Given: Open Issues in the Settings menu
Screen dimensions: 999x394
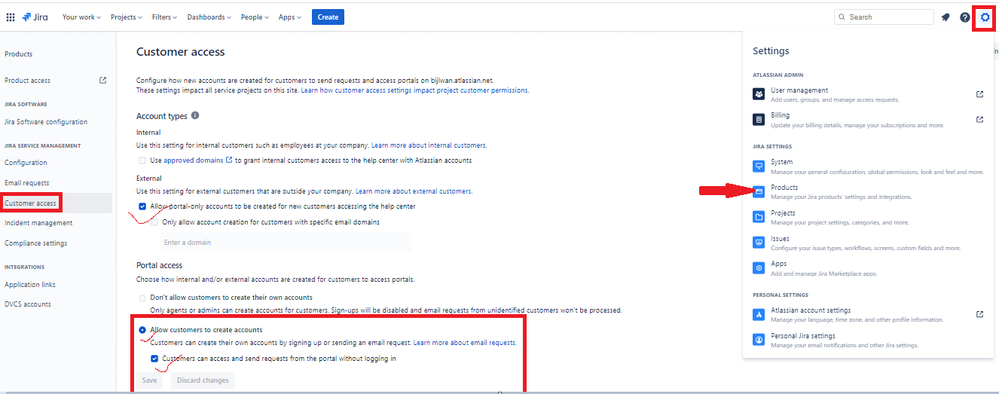Looking at the screenshot, I should click(868, 243).
